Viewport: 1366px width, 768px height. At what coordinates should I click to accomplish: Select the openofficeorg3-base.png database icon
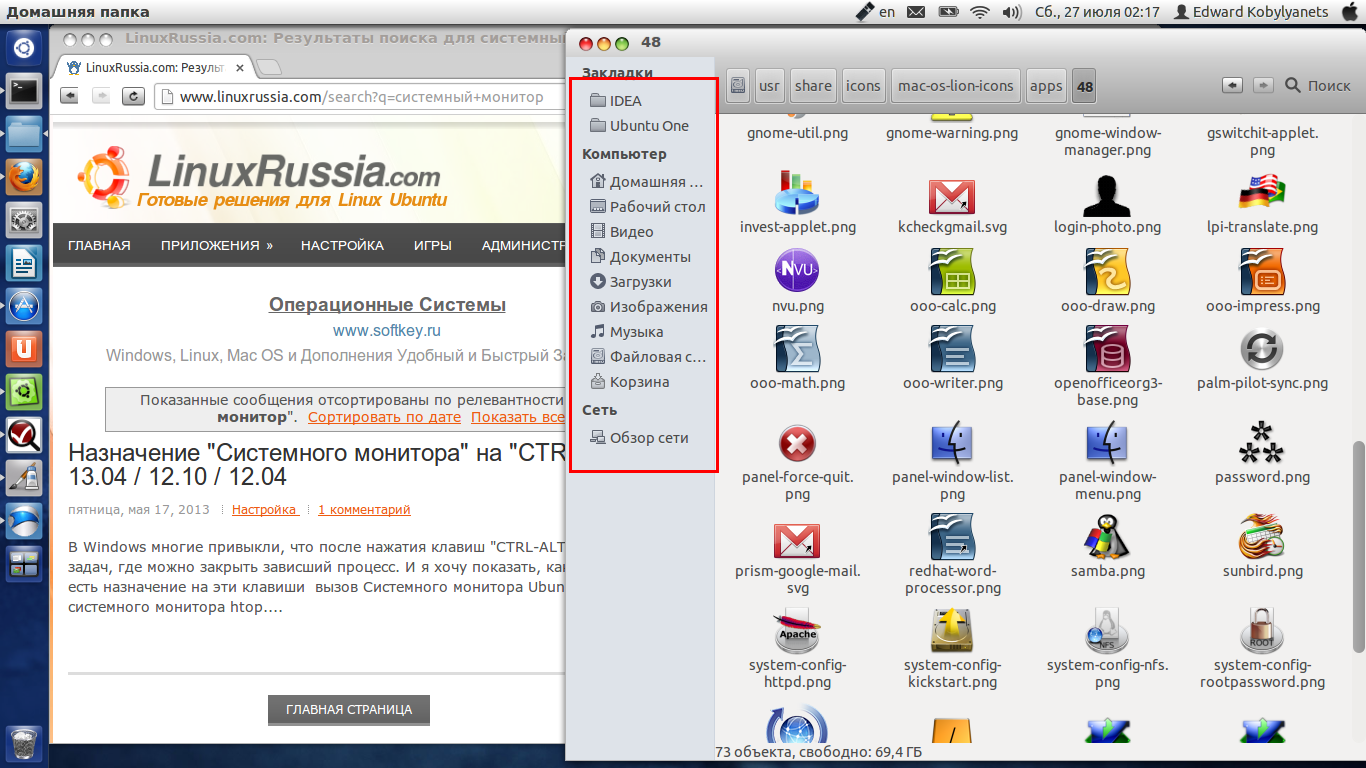pyautogui.click(x=1107, y=348)
